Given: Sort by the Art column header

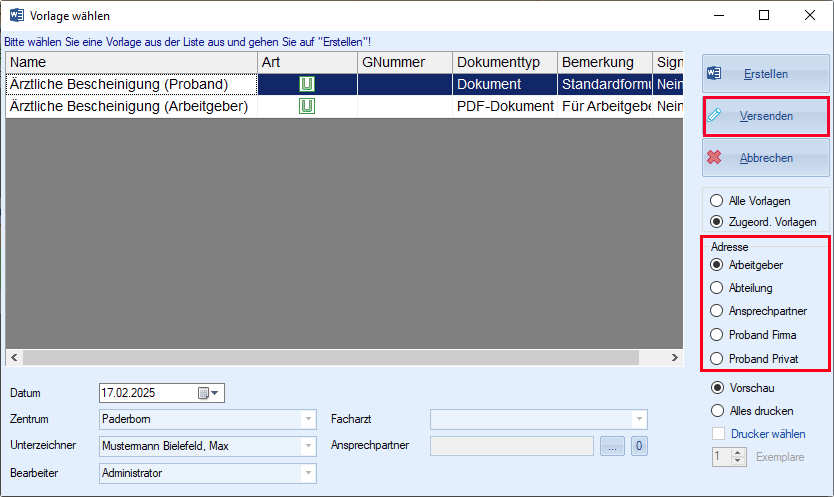Looking at the screenshot, I should (x=307, y=62).
